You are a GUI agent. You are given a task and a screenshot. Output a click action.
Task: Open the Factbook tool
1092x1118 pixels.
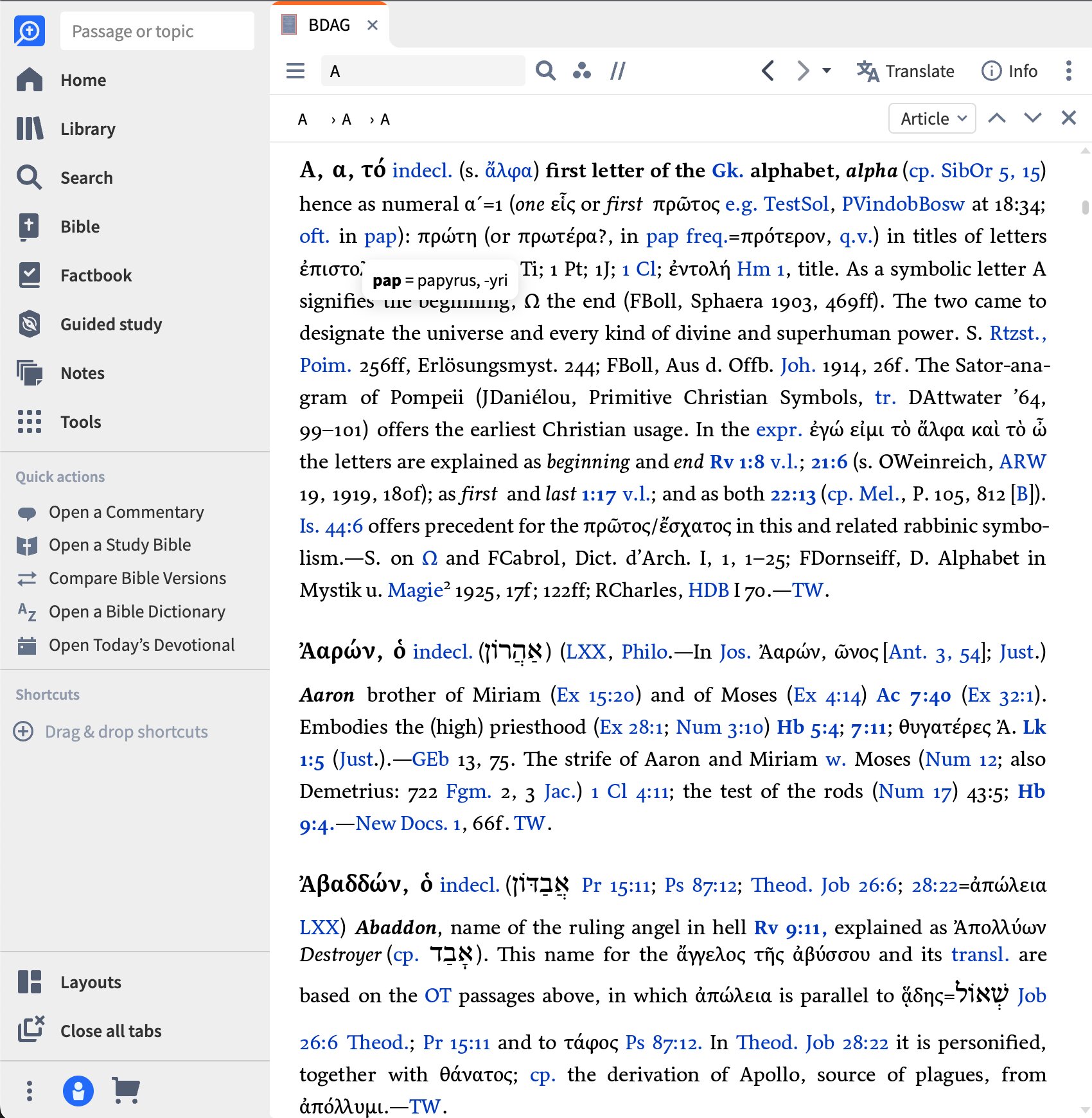pos(74,276)
